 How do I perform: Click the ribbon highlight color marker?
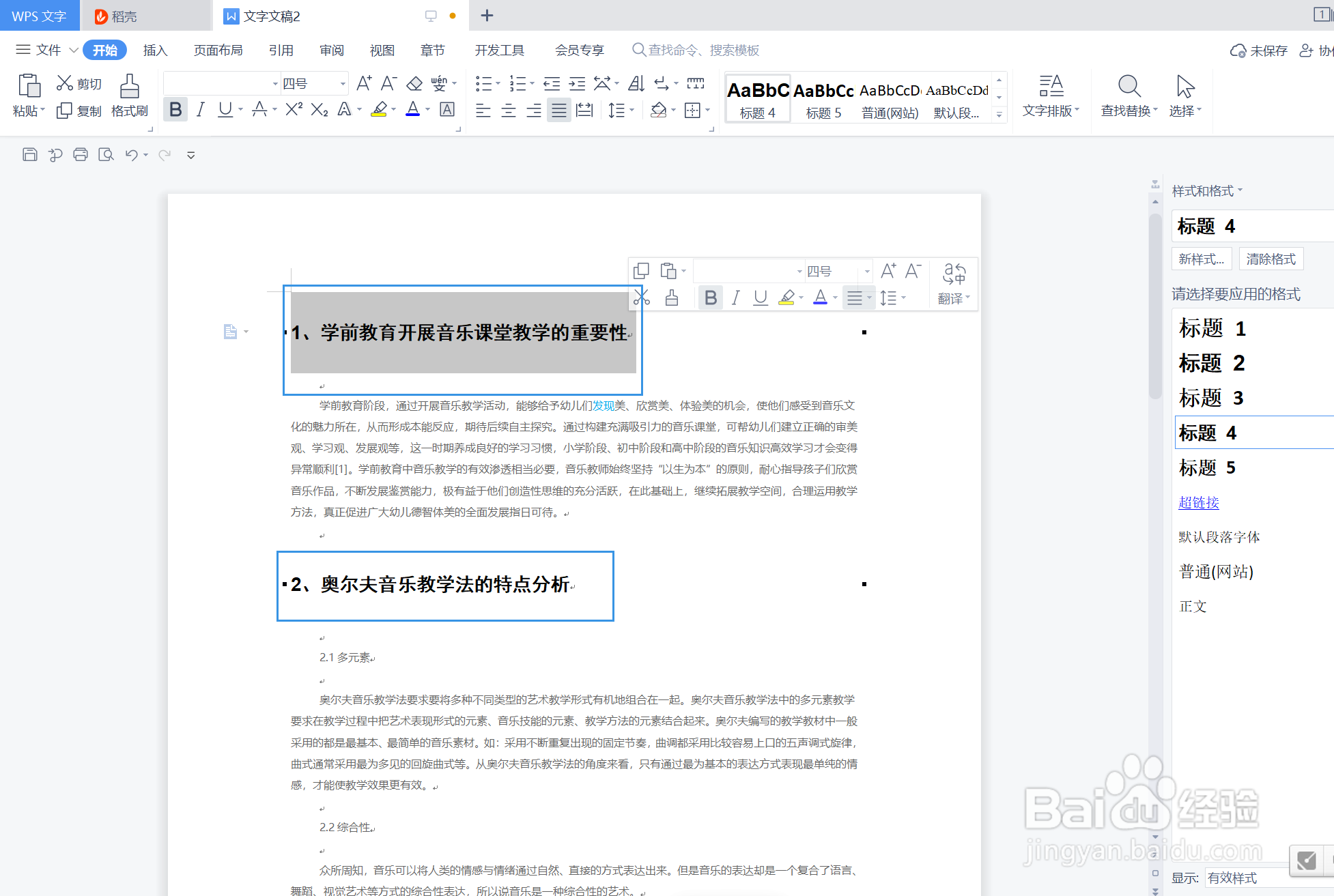point(379,109)
